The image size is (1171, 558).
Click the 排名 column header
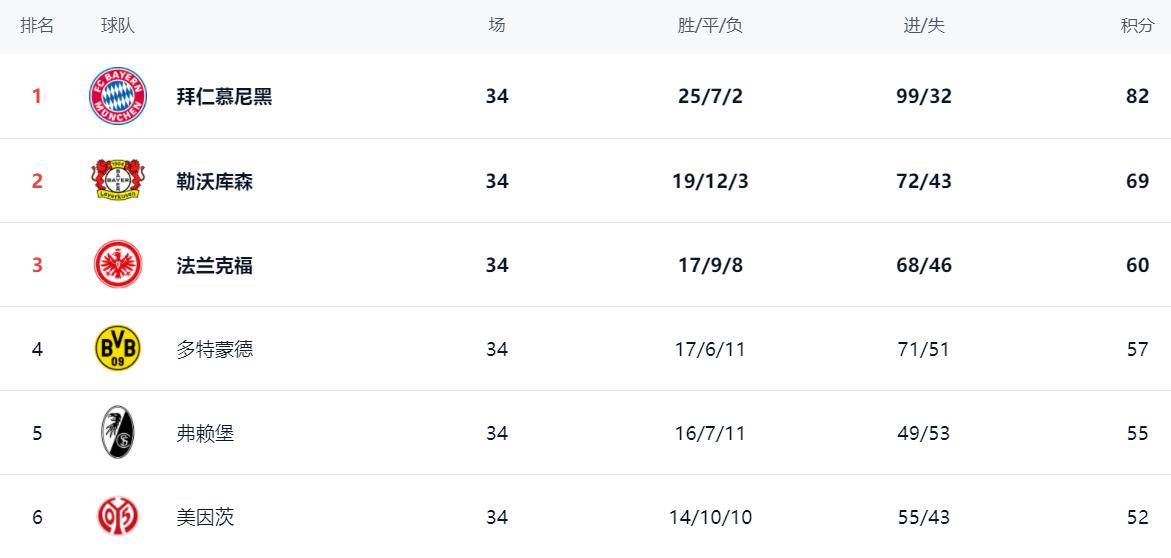37,25
